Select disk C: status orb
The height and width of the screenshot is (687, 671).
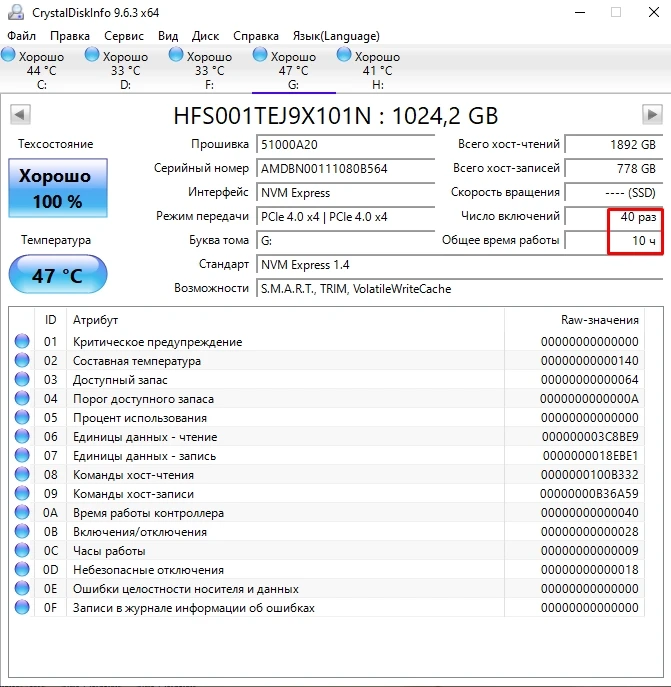(8, 55)
